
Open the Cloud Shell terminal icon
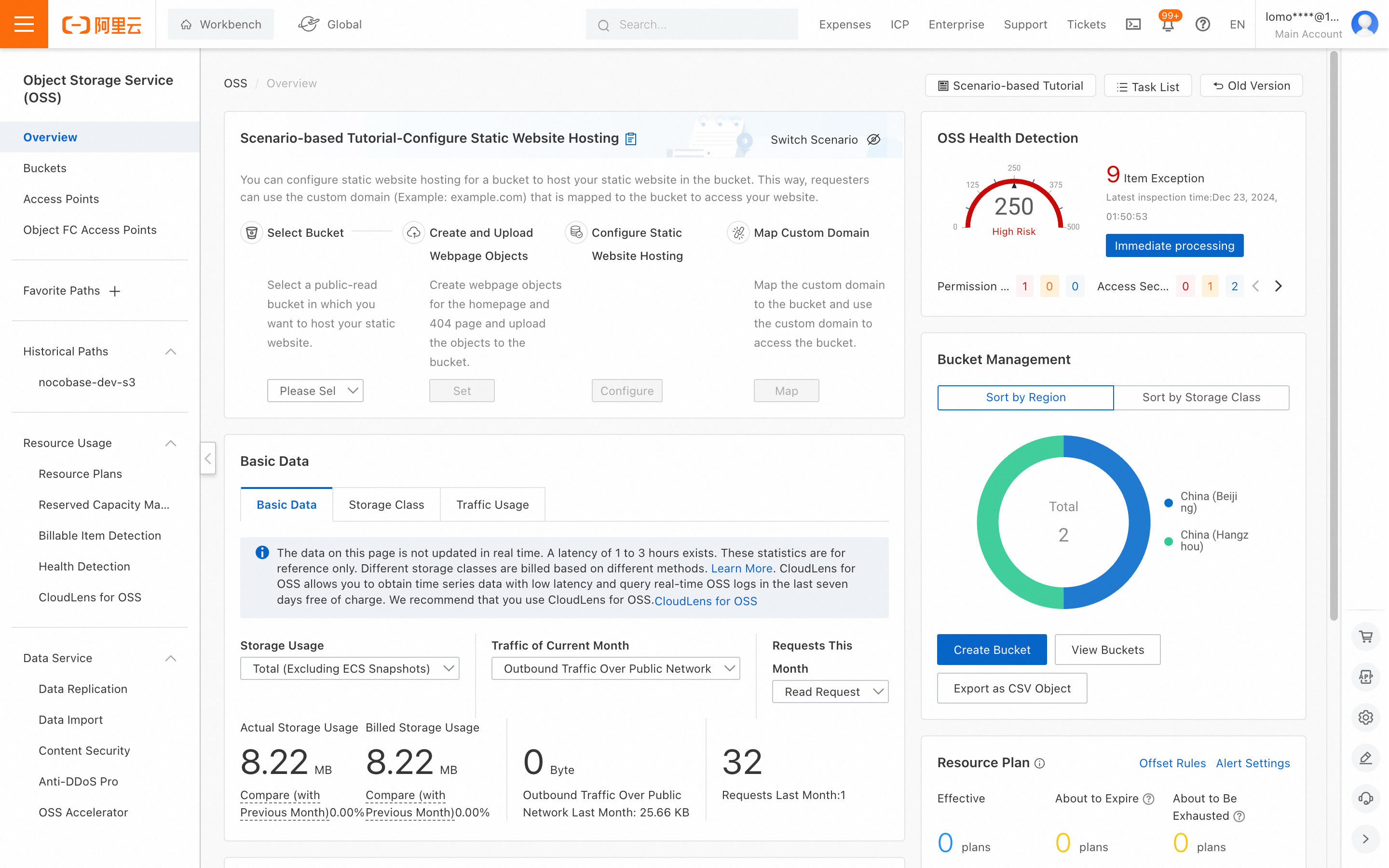pyautogui.click(x=1133, y=24)
